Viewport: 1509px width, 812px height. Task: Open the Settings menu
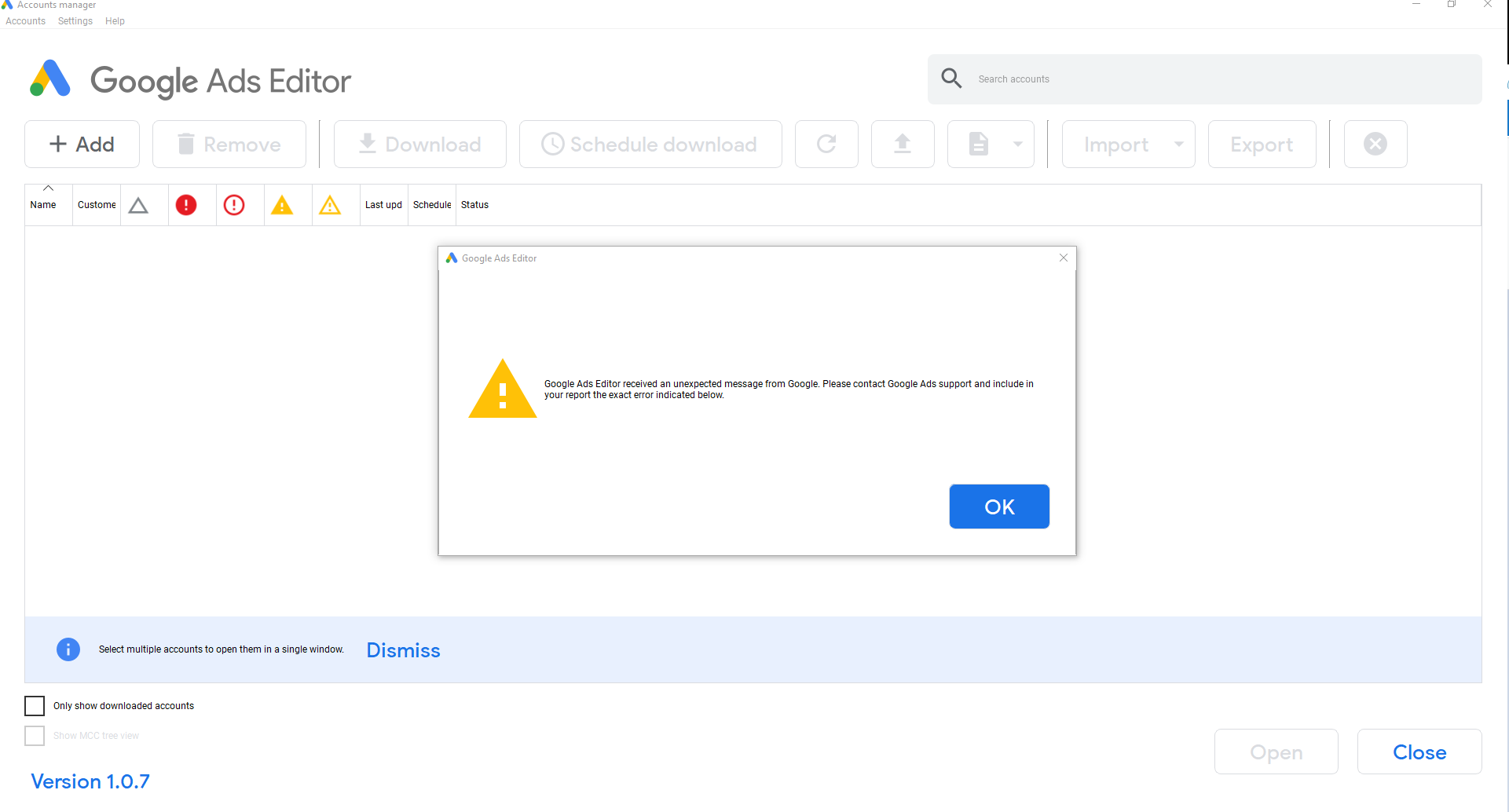75,21
